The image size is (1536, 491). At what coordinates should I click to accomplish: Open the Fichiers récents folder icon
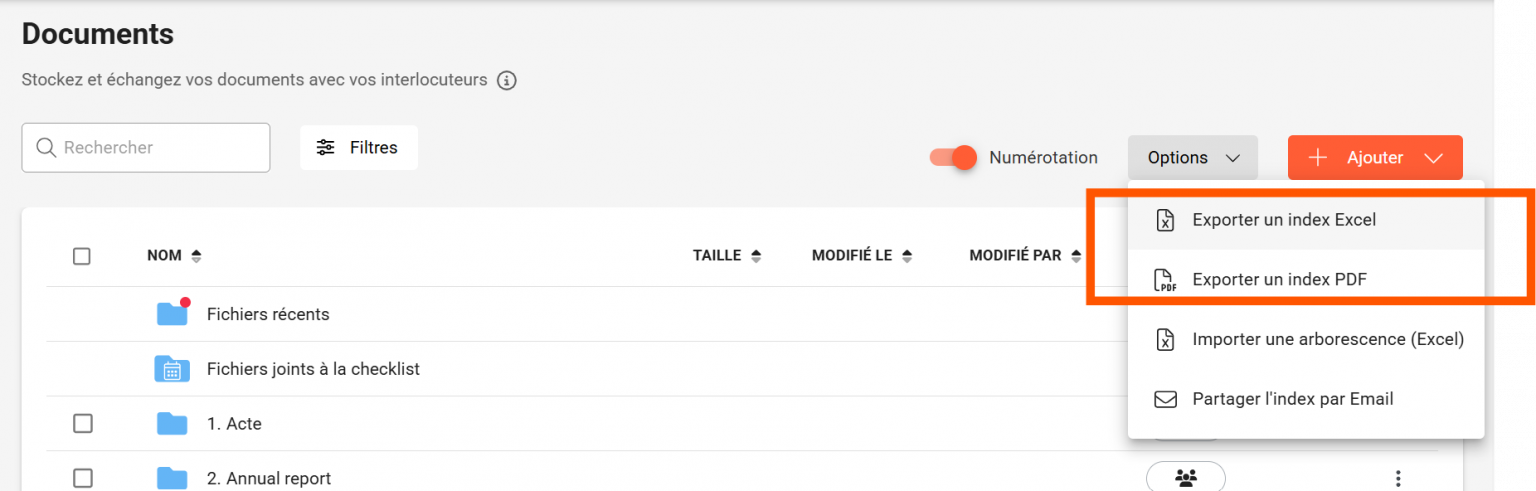tap(172, 314)
